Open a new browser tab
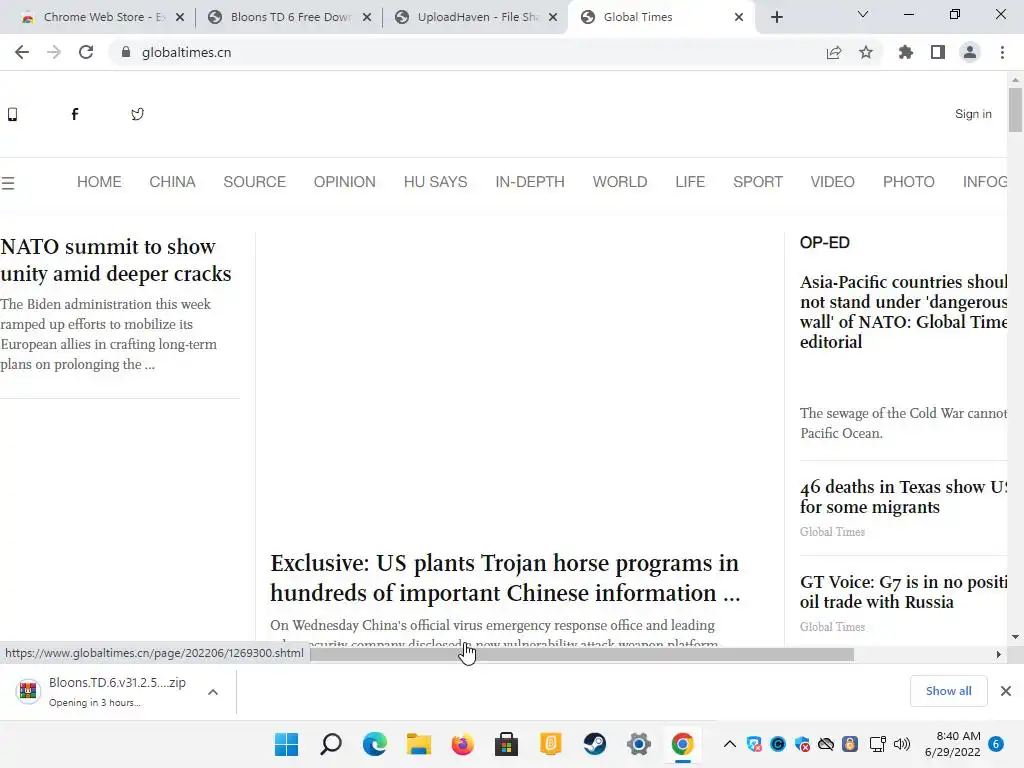 pos(776,17)
